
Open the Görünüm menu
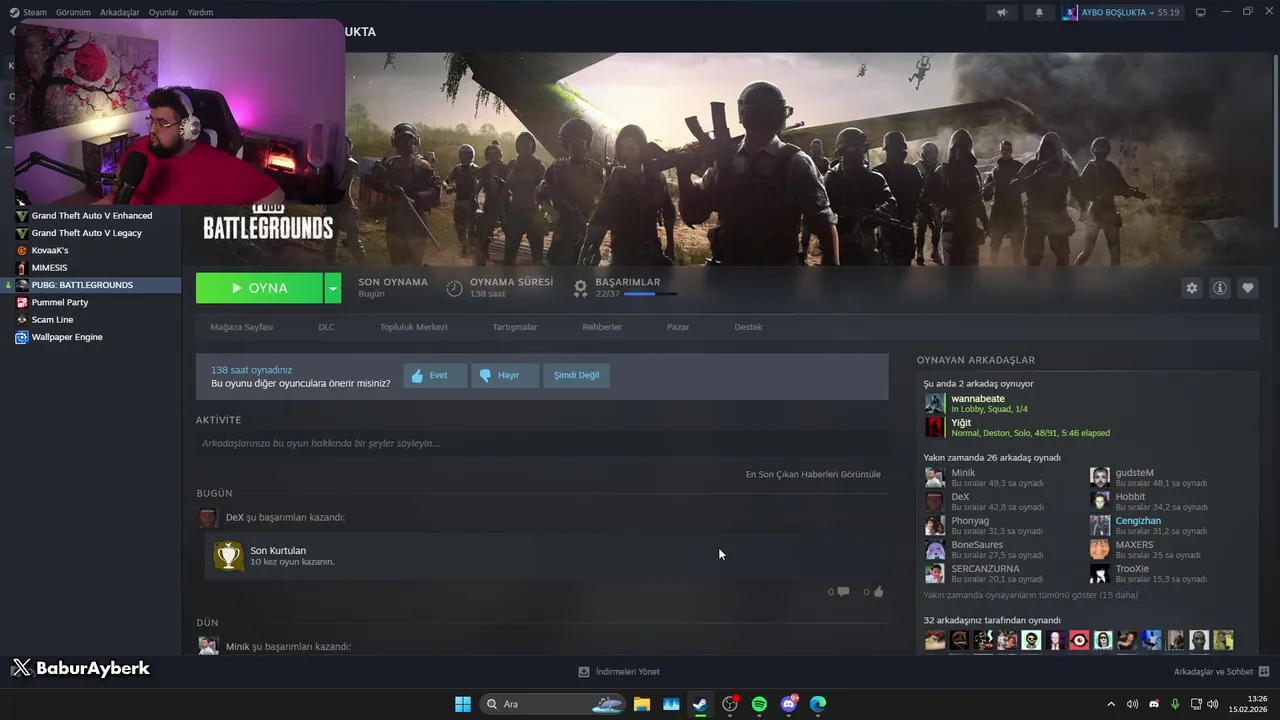(x=73, y=12)
